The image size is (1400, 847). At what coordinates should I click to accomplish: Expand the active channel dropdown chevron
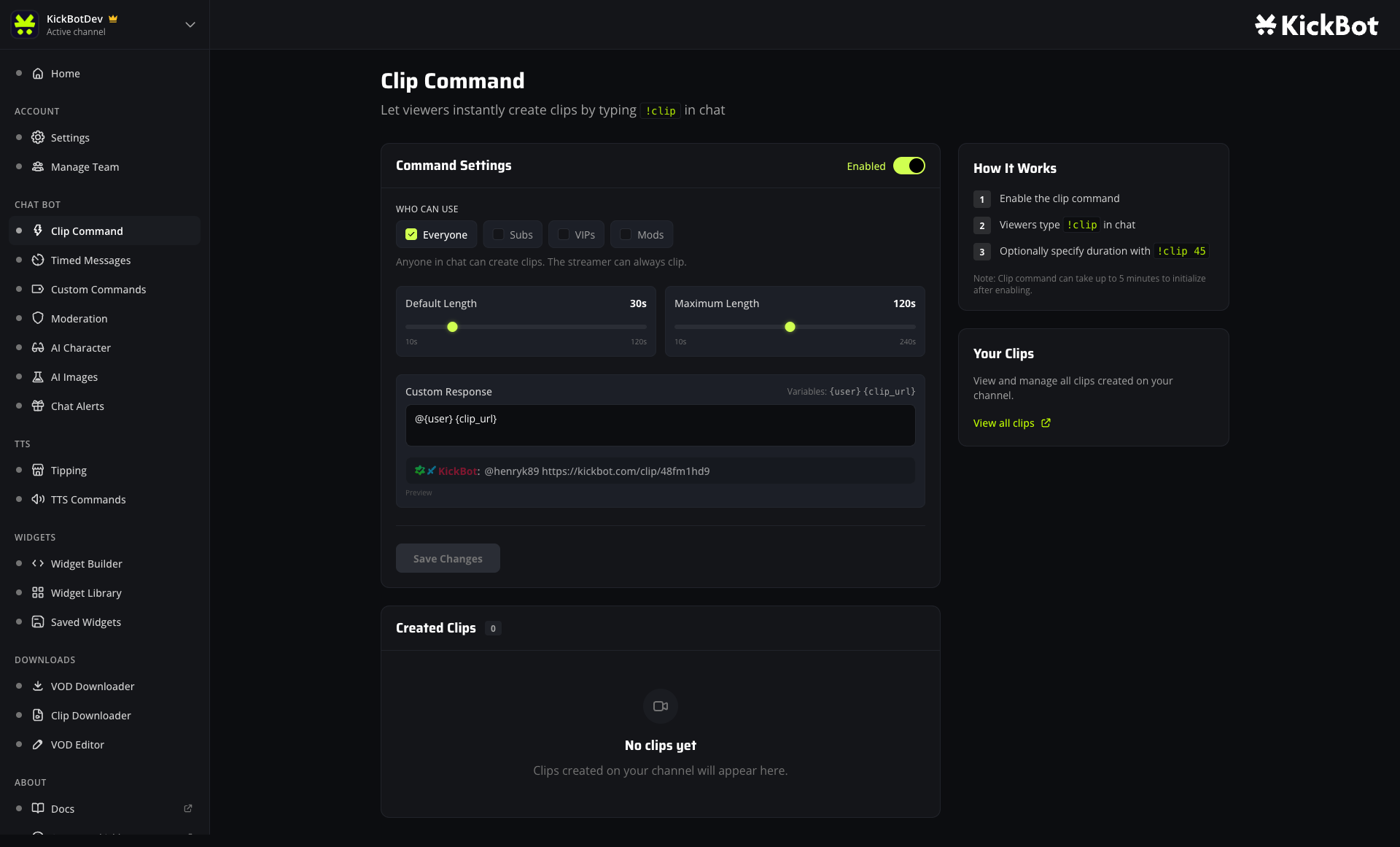190,25
